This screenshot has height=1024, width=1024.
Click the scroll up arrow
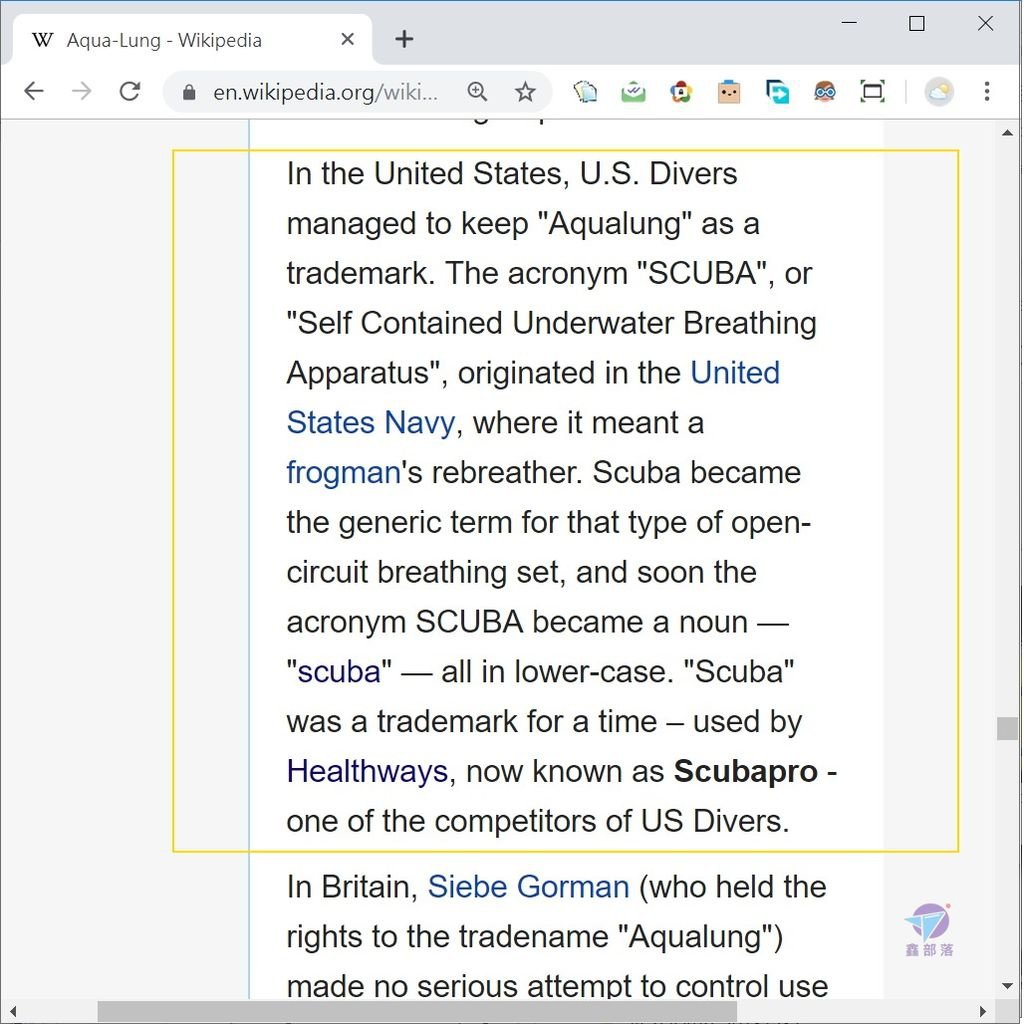click(x=1007, y=133)
